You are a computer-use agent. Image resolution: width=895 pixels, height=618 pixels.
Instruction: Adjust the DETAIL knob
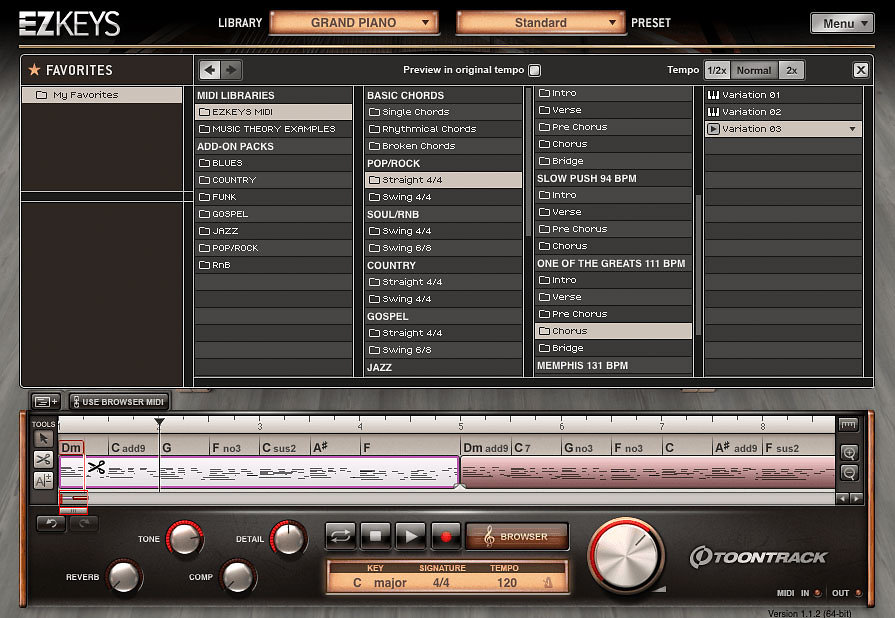(288, 538)
